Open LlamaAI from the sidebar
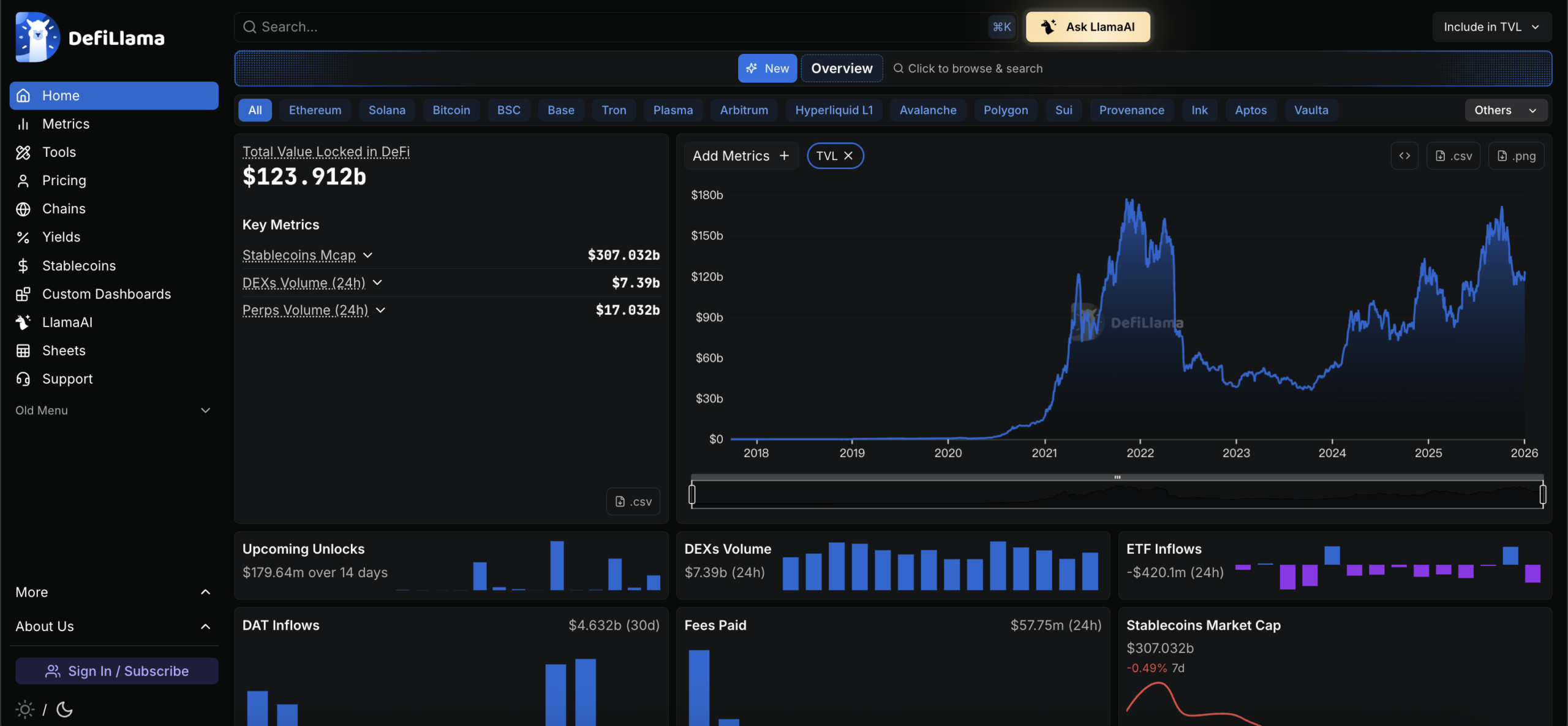The height and width of the screenshot is (726, 1568). [67, 322]
